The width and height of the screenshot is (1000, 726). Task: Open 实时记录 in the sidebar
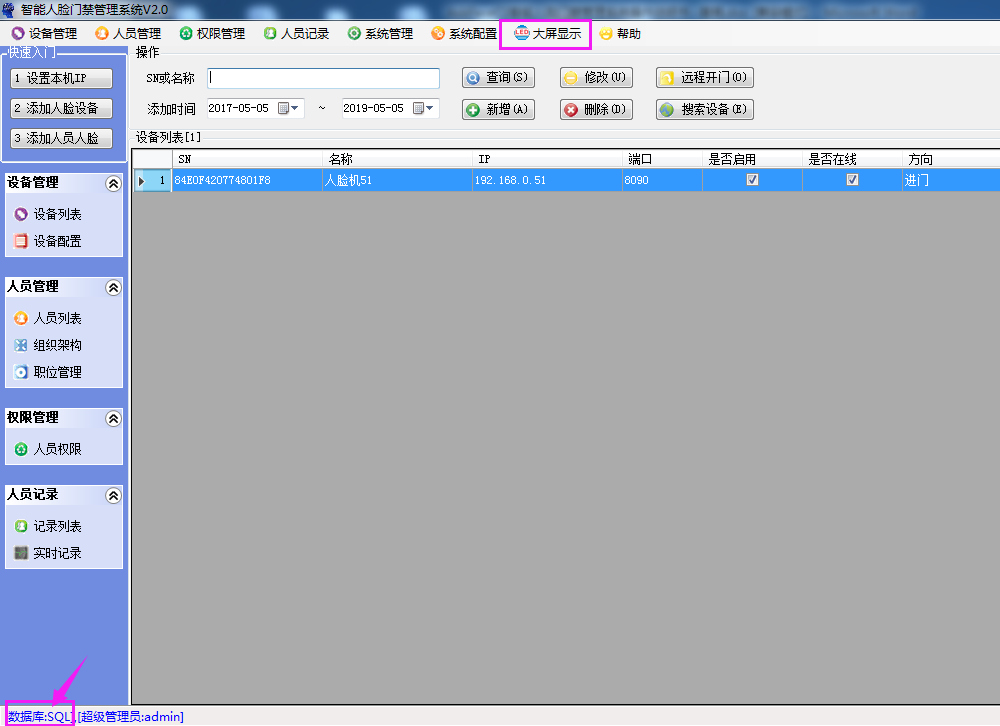pyautogui.click(x=57, y=553)
